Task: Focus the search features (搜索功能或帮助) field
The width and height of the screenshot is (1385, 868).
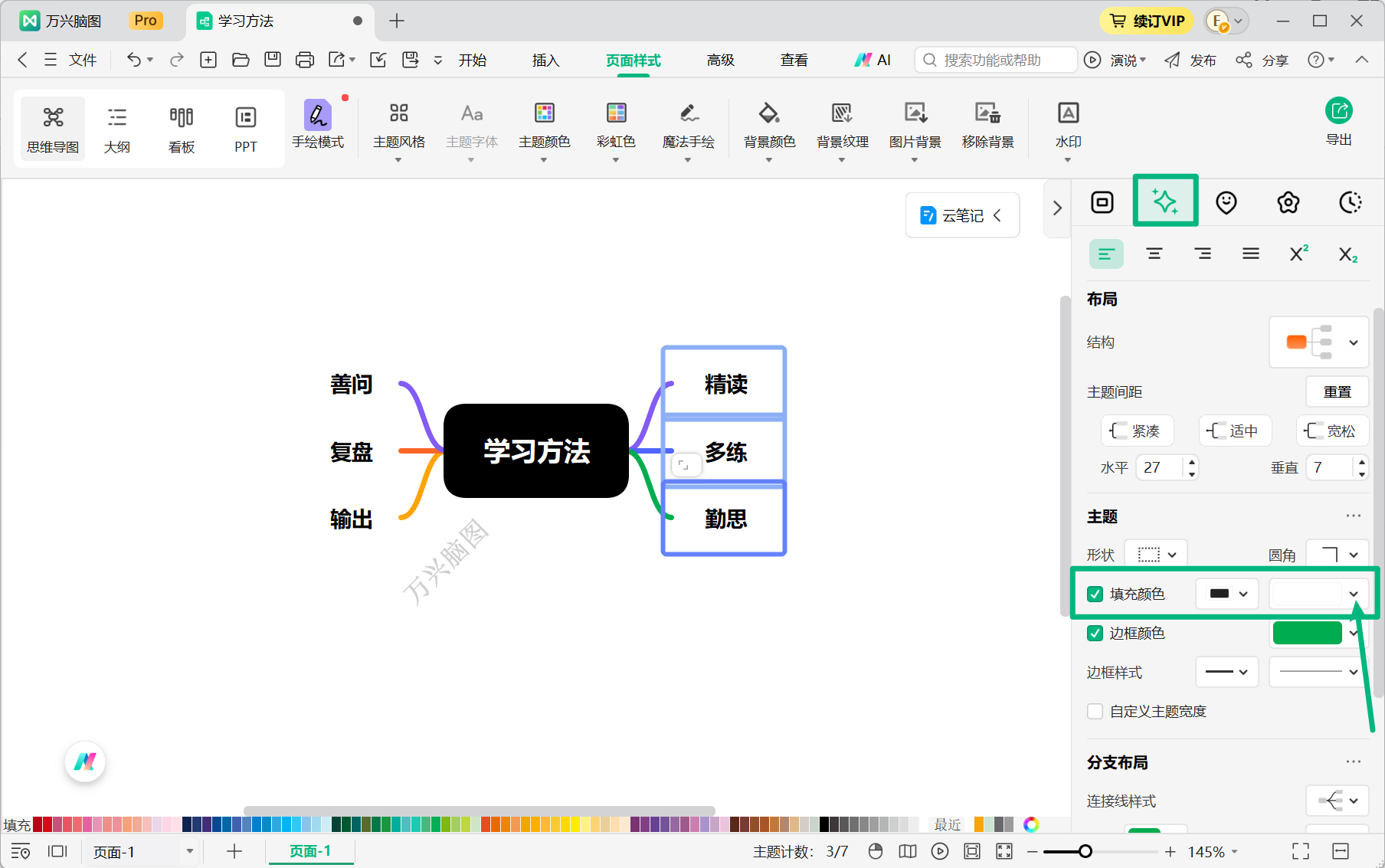Action: (x=996, y=60)
